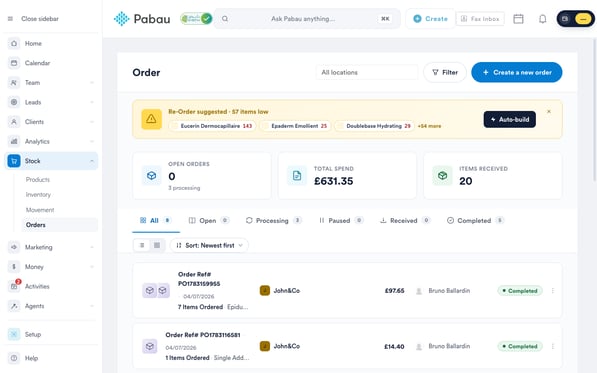The height and width of the screenshot is (373, 597).
Task: Click the Leads icon in sidebar
Action: pos(14,102)
